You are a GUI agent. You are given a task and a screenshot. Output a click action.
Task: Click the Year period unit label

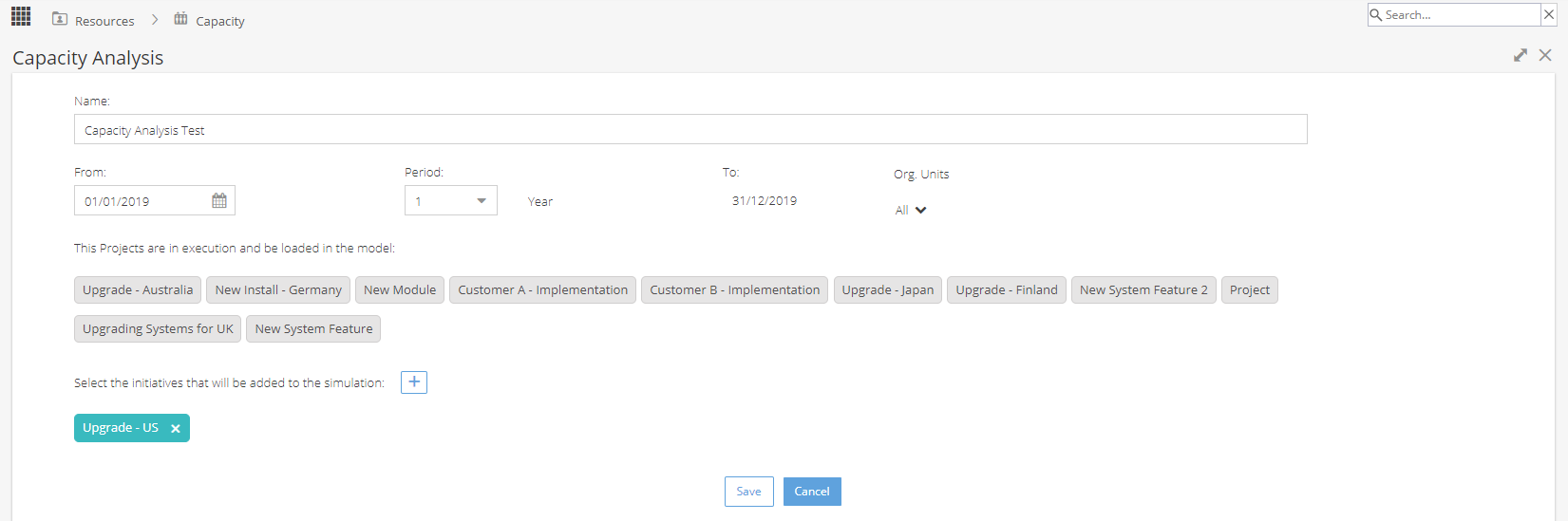click(x=540, y=202)
